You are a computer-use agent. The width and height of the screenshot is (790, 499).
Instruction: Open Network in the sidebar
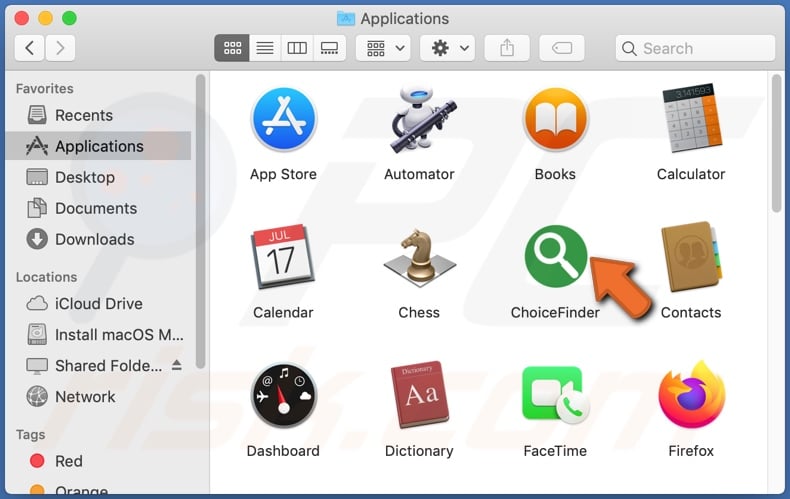pyautogui.click(x=98, y=397)
